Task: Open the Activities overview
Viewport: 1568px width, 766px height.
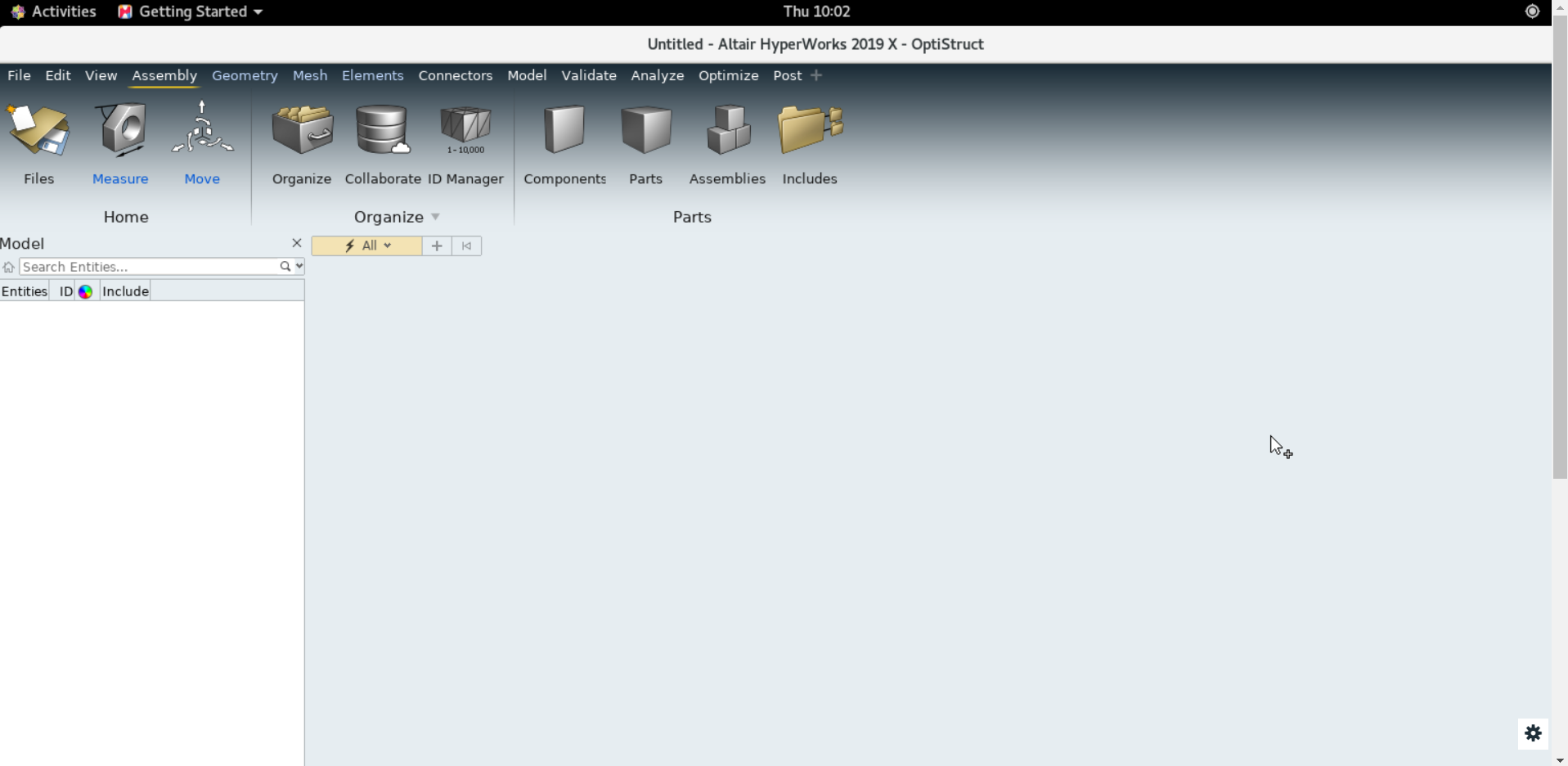Action: pyautogui.click(x=54, y=11)
